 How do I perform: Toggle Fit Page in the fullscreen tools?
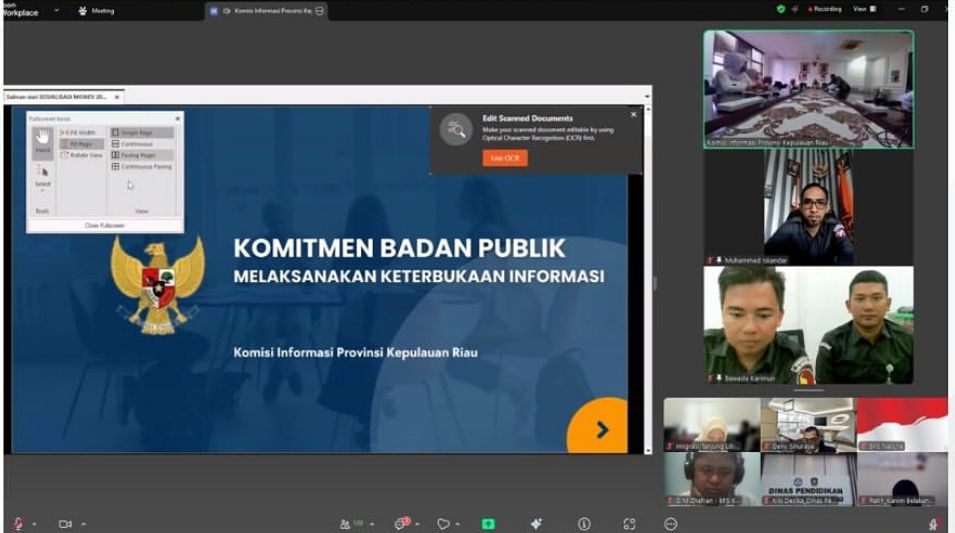(82, 144)
